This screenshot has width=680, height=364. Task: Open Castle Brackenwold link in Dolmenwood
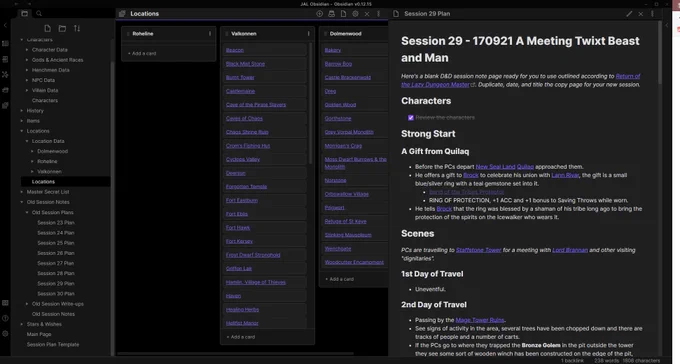pos(348,78)
